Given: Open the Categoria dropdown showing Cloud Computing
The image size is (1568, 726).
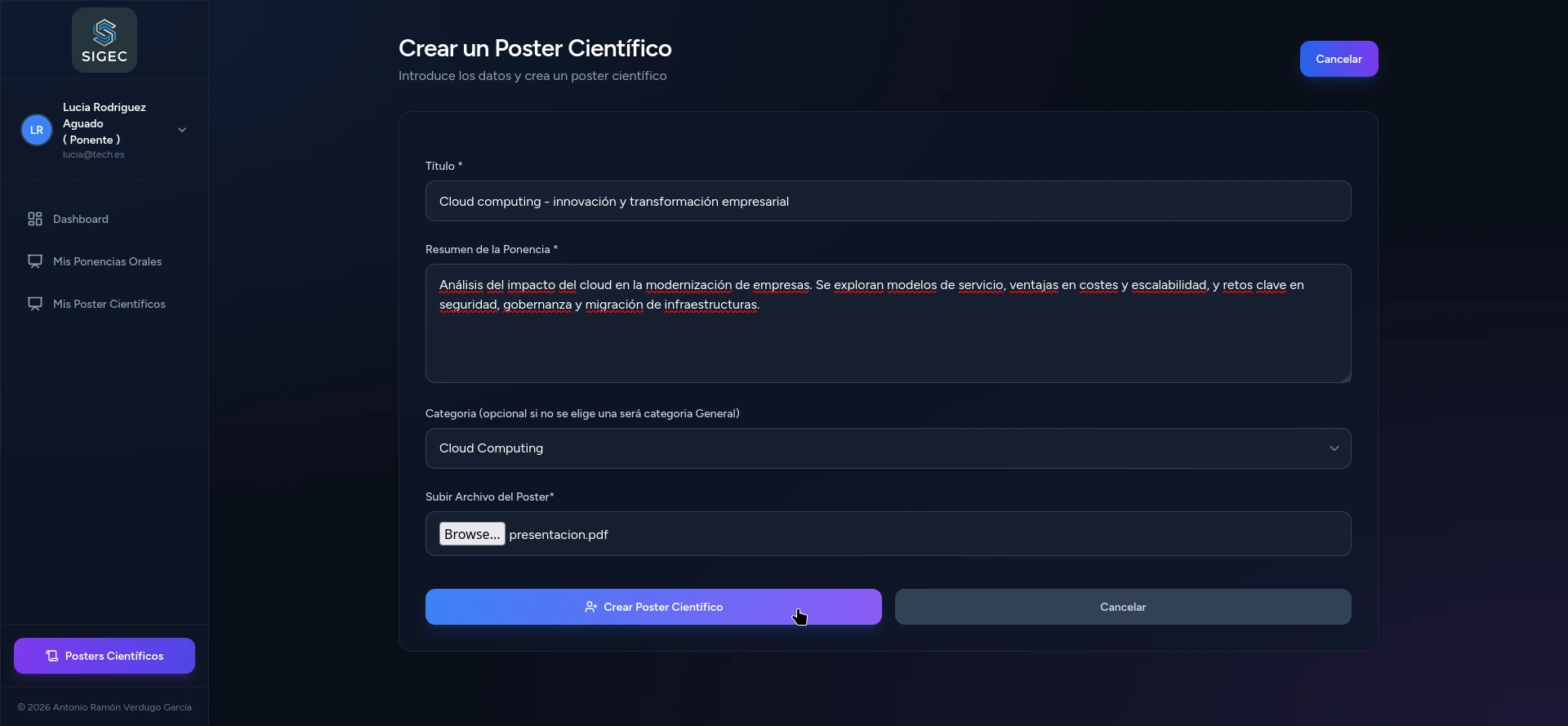Looking at the screenshot, I should (x=887, y=448).
